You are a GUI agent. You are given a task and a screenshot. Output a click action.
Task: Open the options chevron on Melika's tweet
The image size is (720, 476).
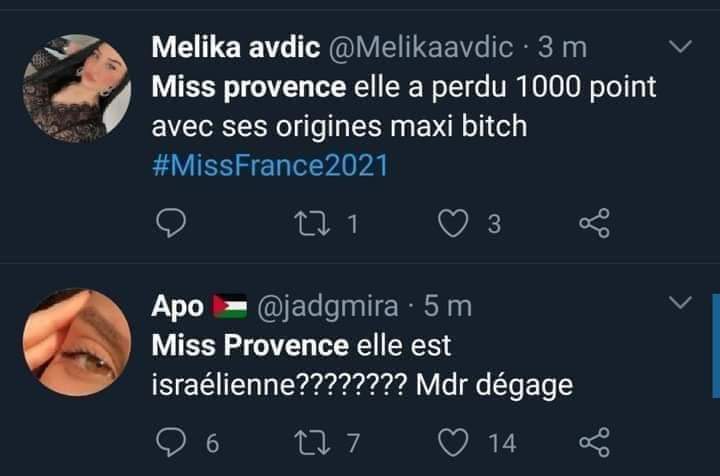[680, 47]
